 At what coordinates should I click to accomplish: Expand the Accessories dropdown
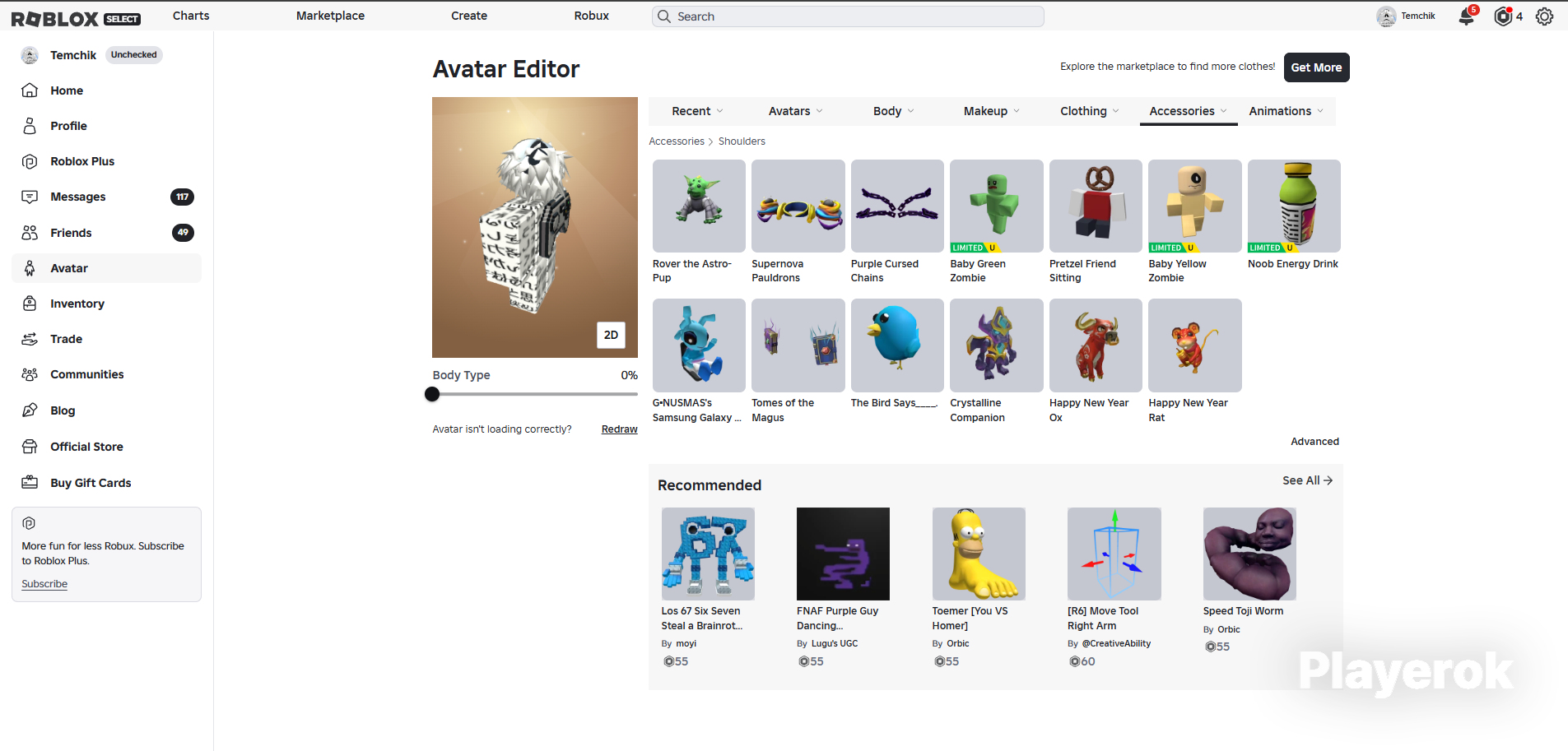click(1189, 111)
